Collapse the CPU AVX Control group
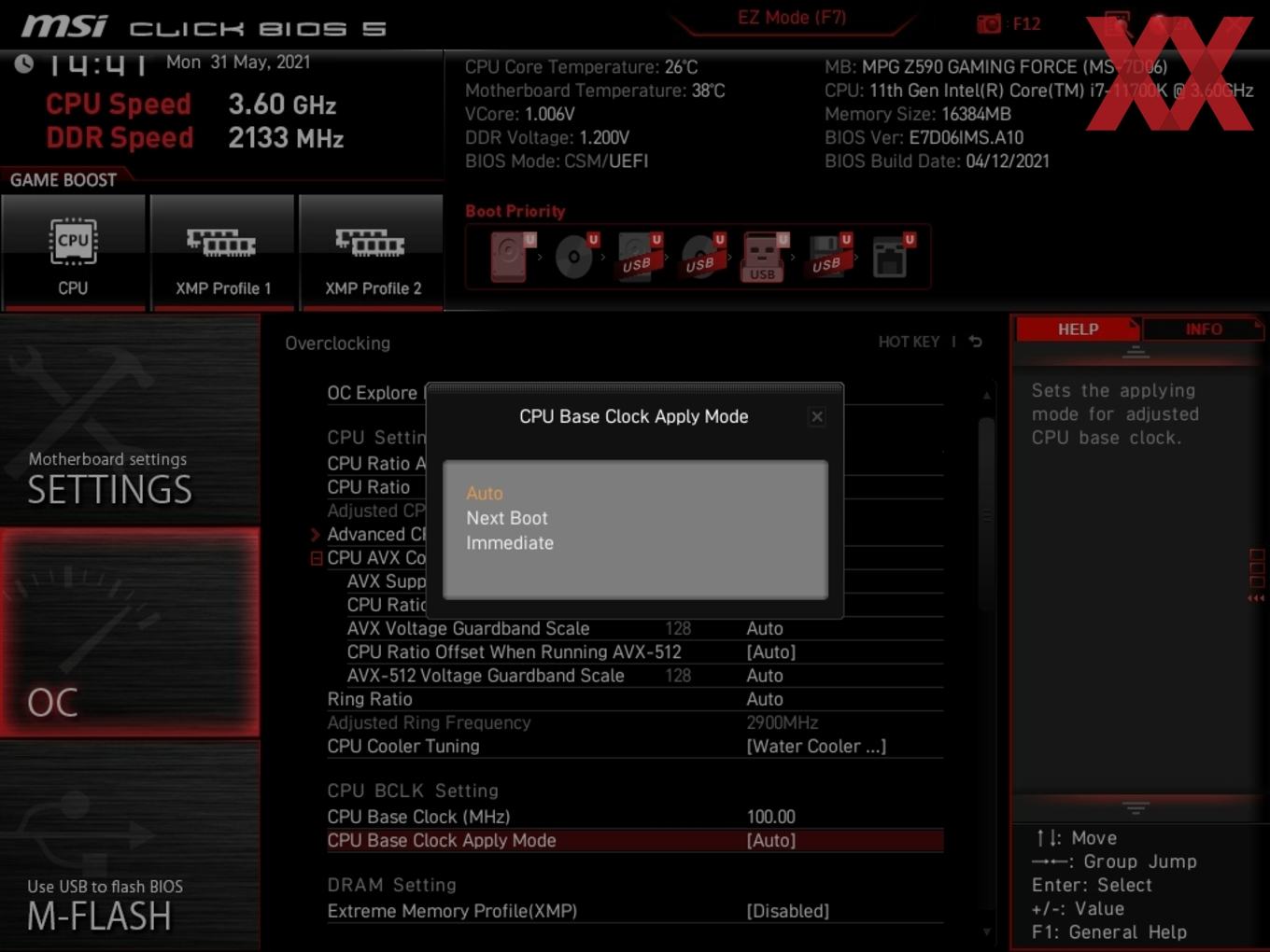Viewport: 1270px width, 952px height. (316, 558)
